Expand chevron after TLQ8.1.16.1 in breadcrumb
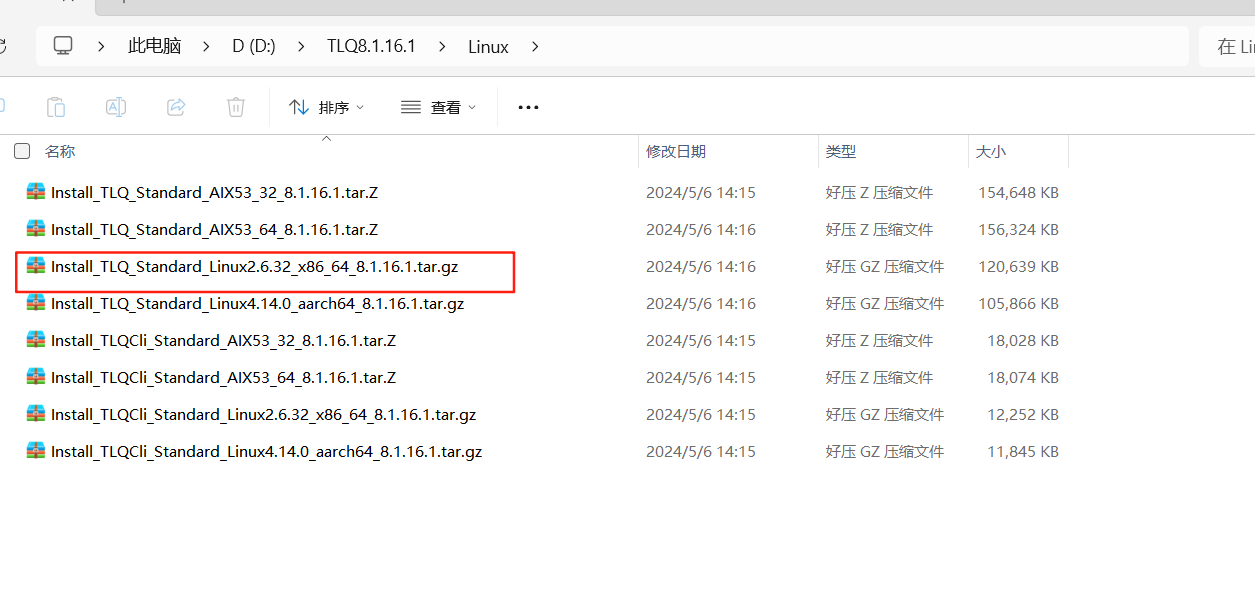Screen dimensions: 1255x600 tap(441, 46)
